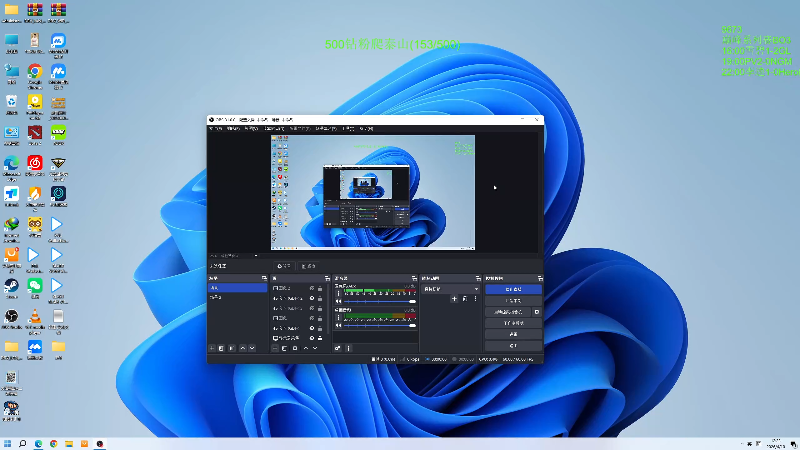Viewport: 800px width, 450px height.
Task: Select the highlighted scene in Scenes list
Action: tap(237, 288)
